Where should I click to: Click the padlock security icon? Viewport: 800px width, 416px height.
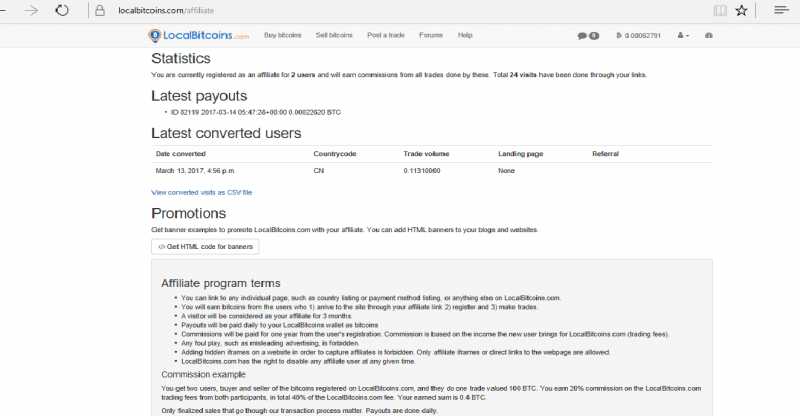[x=100, y=10]
